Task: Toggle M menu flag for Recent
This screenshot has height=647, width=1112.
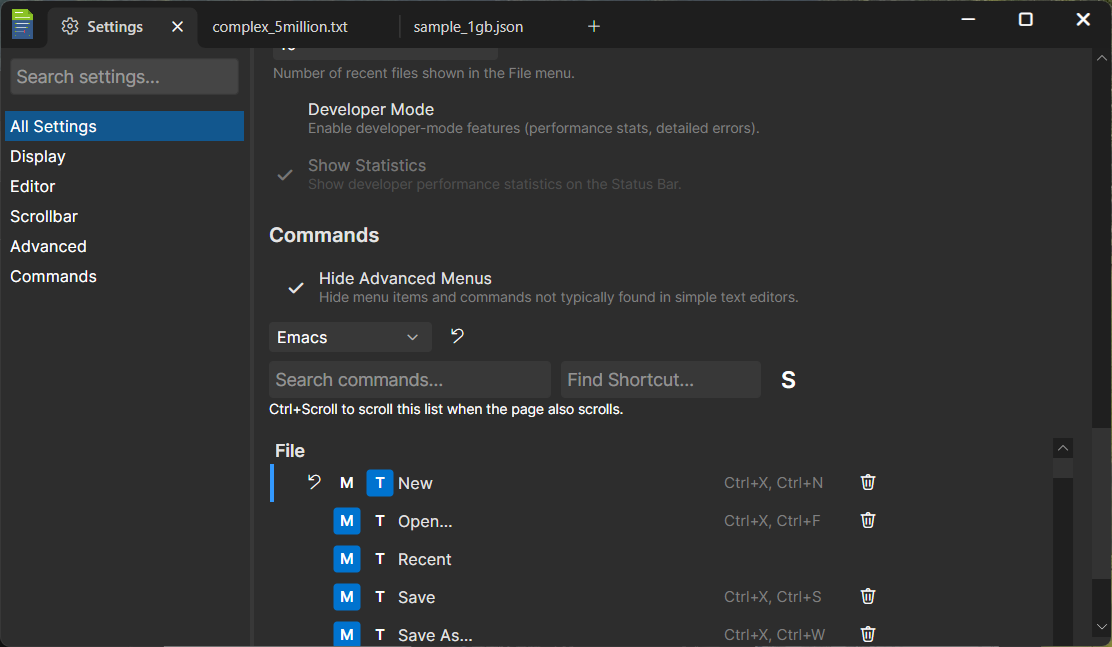Action: tap(347, 559)
